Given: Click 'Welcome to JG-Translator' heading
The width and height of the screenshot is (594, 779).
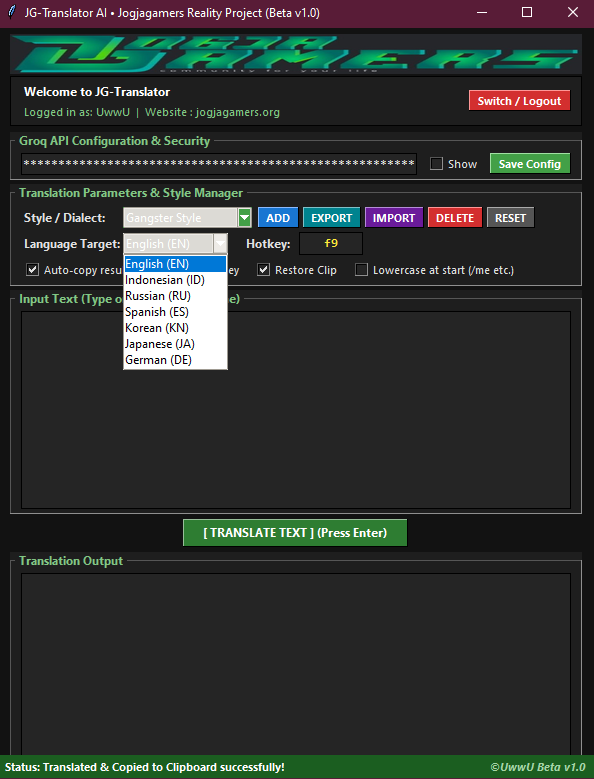Looking at the screenshot, I should coord(97,92).
